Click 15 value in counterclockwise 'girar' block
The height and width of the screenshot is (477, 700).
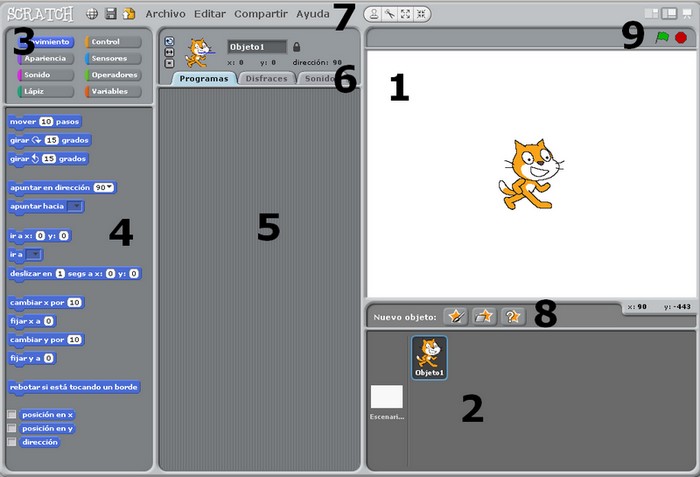pos(49,159)
